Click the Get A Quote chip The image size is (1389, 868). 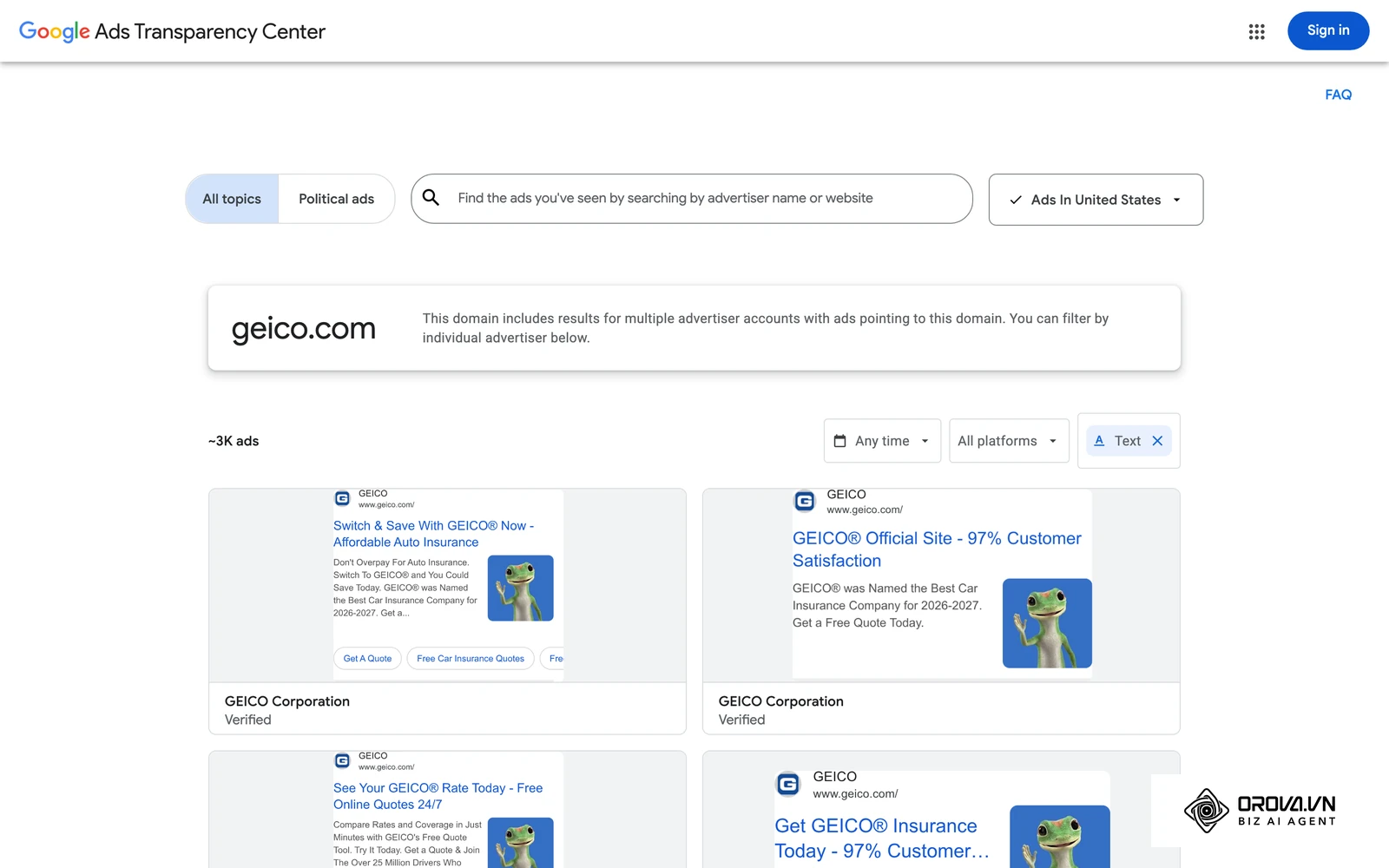[367, 659]
